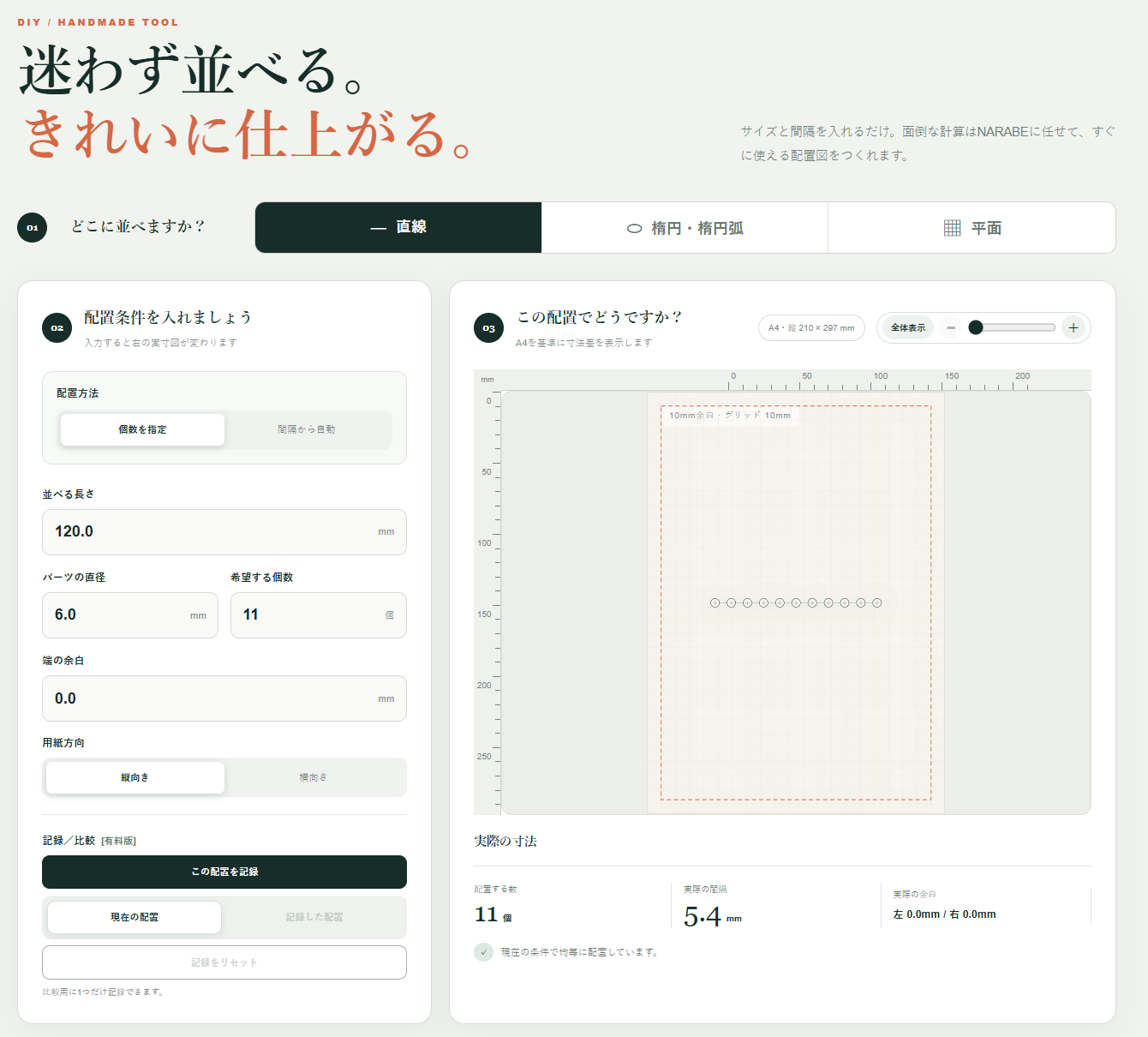Show 記録した配置 view

click(314, 917)
